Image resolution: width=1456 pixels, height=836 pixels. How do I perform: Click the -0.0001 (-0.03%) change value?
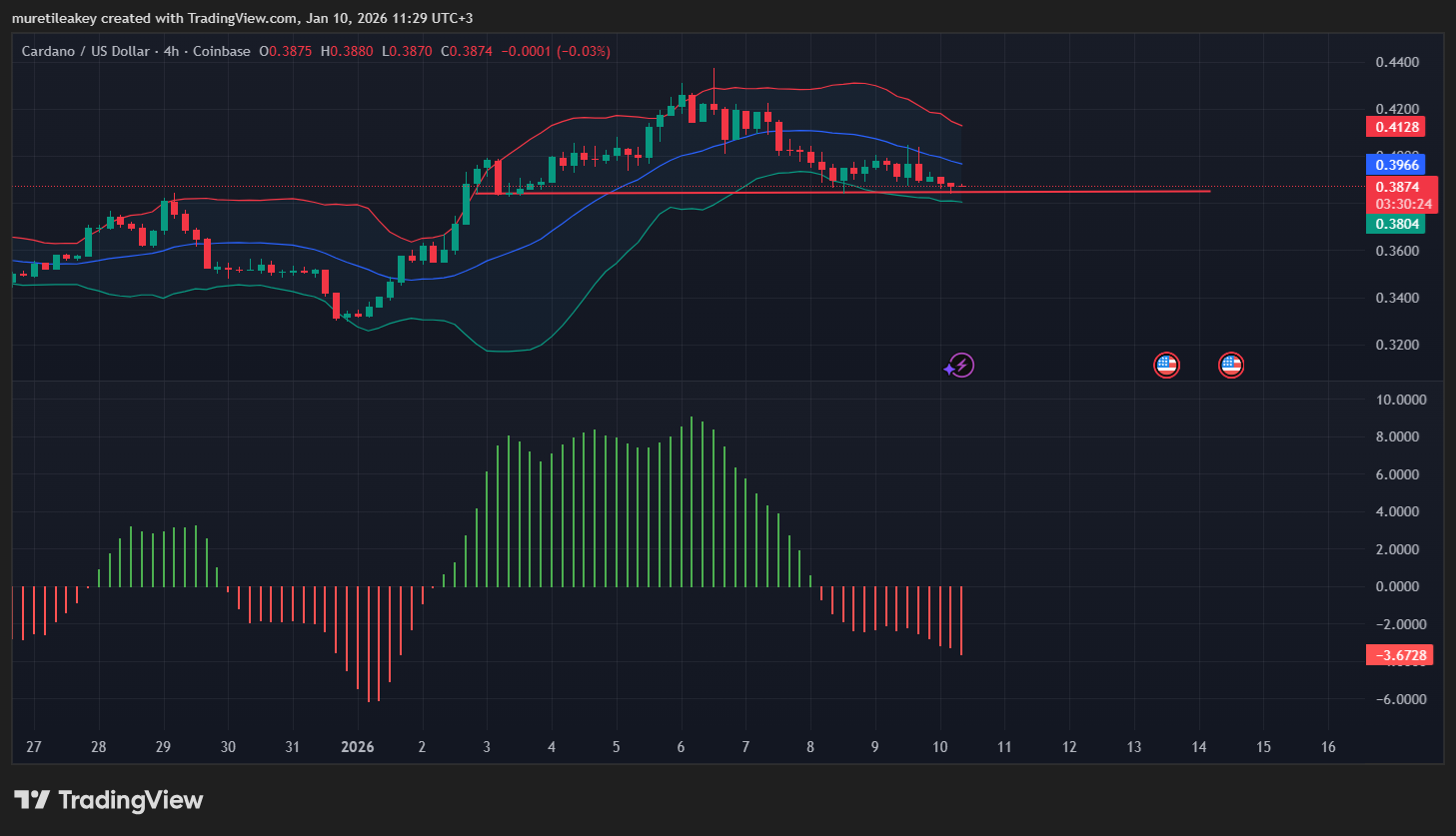[555, 51]
